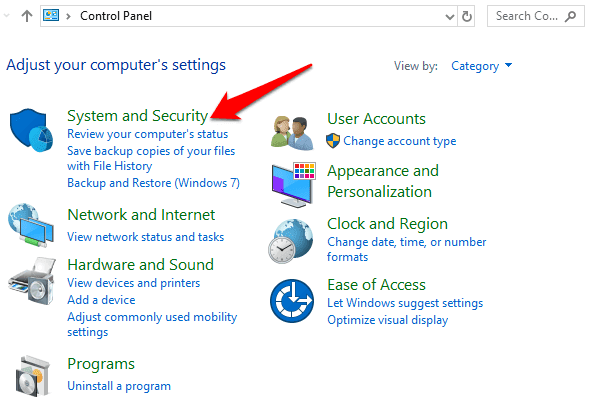The image size is (590, 407).
Task: Open View network status and tasks
Action: point(146,237)
